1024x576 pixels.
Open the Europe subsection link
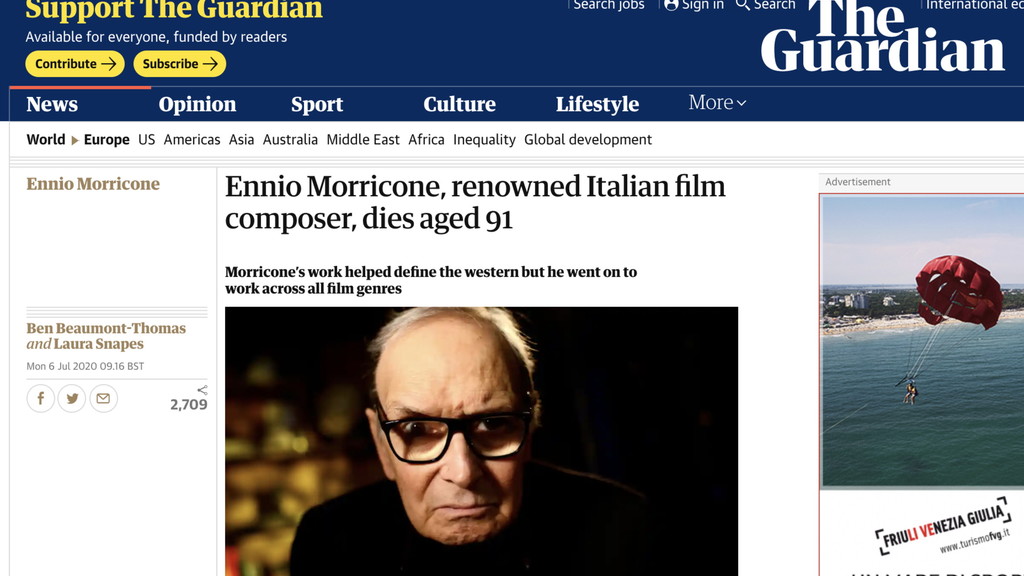point(106,140)
